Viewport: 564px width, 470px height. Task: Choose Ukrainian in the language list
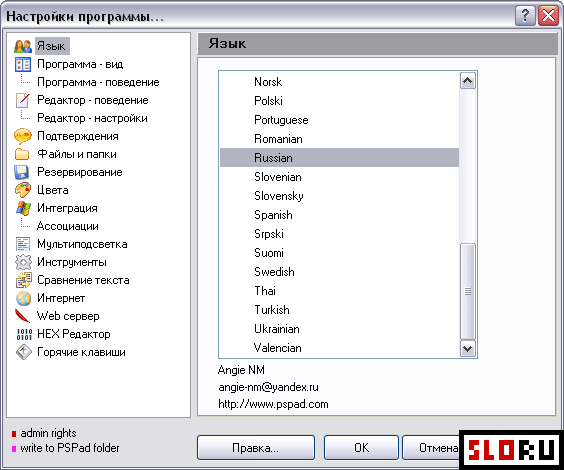(x=339, y=329)
